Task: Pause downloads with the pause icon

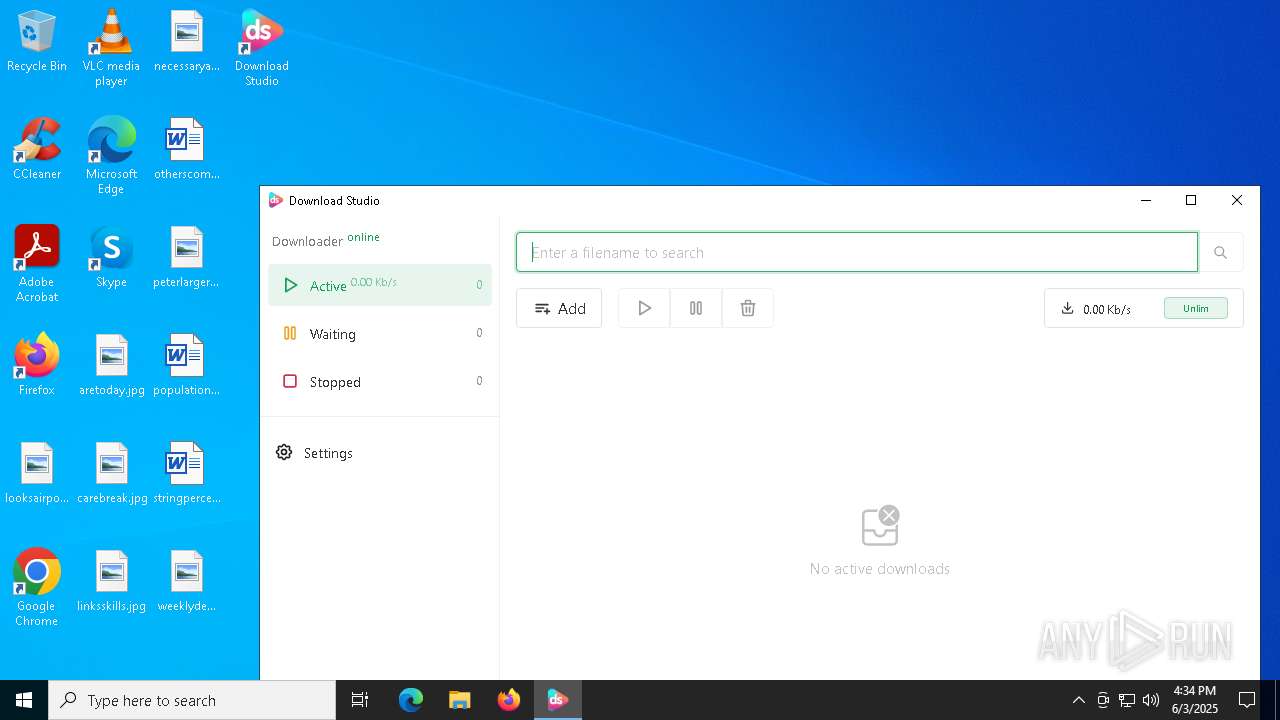Action: 696,308
